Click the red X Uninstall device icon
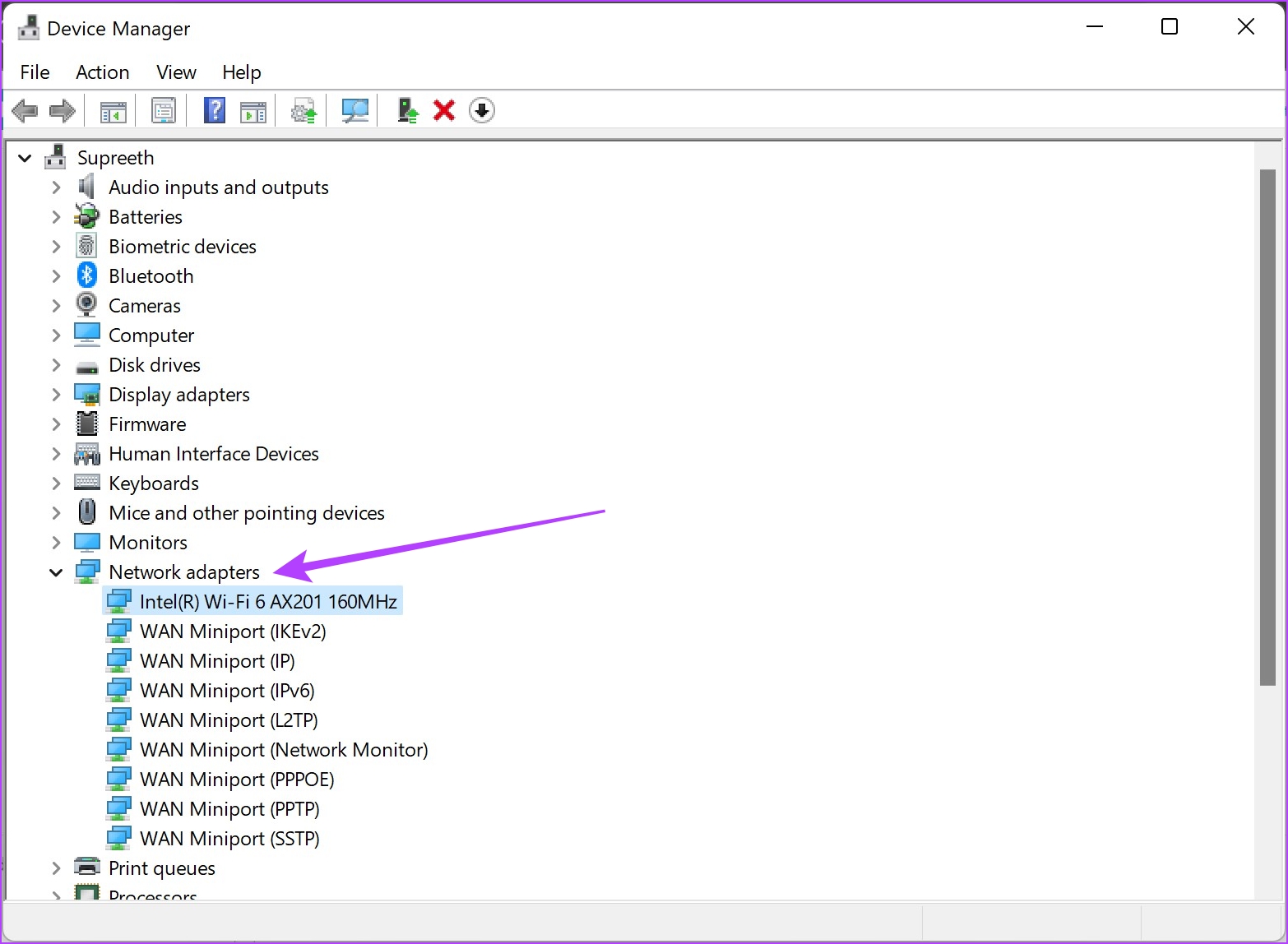1288x944 pixels. coord(444,110)
